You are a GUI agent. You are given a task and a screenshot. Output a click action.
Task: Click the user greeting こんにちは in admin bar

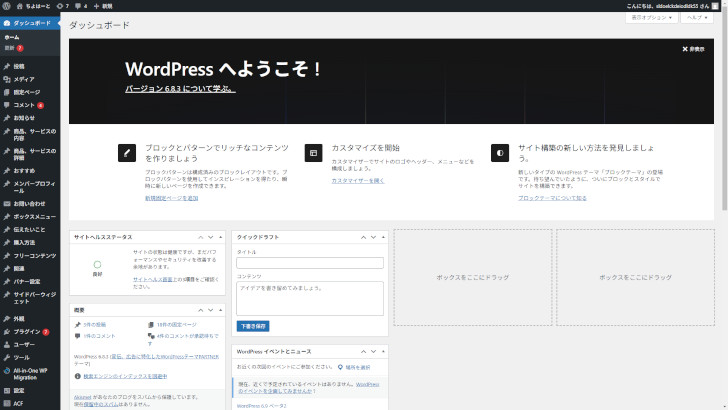pyautogui.click(x=668, y=6)
